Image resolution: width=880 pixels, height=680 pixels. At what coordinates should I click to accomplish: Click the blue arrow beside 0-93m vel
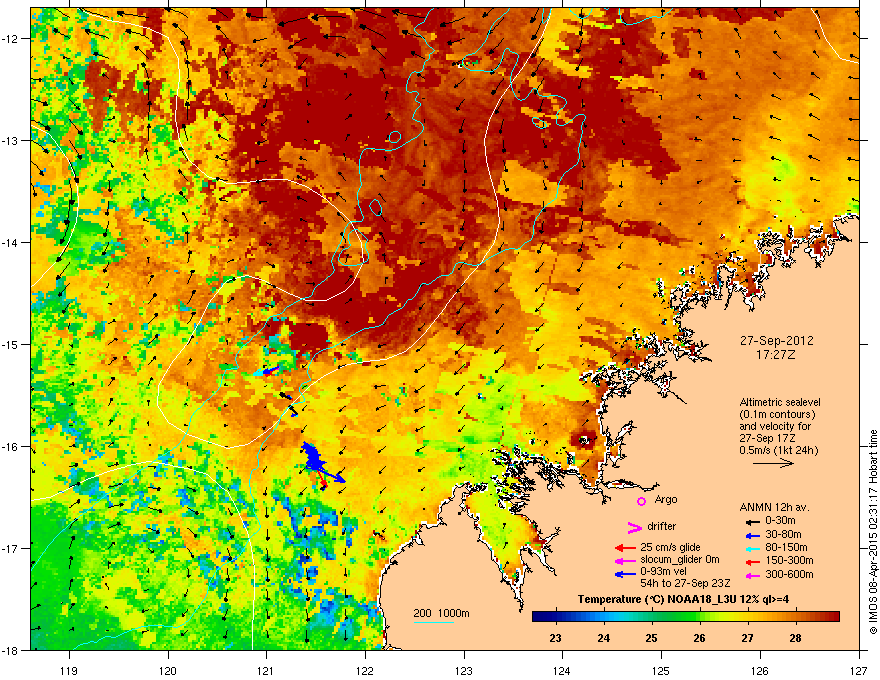[625, 574]
